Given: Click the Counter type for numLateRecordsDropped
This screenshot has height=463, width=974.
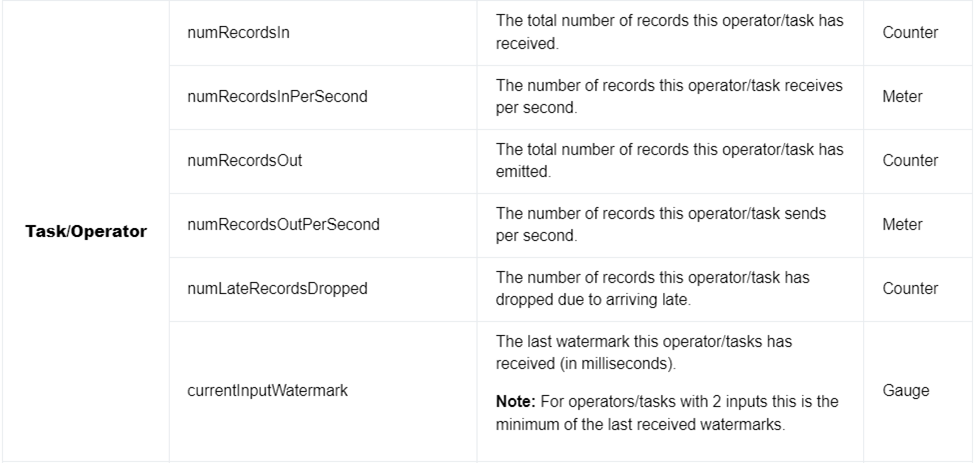Looking at the screenshot, I should tap(910, 289).
